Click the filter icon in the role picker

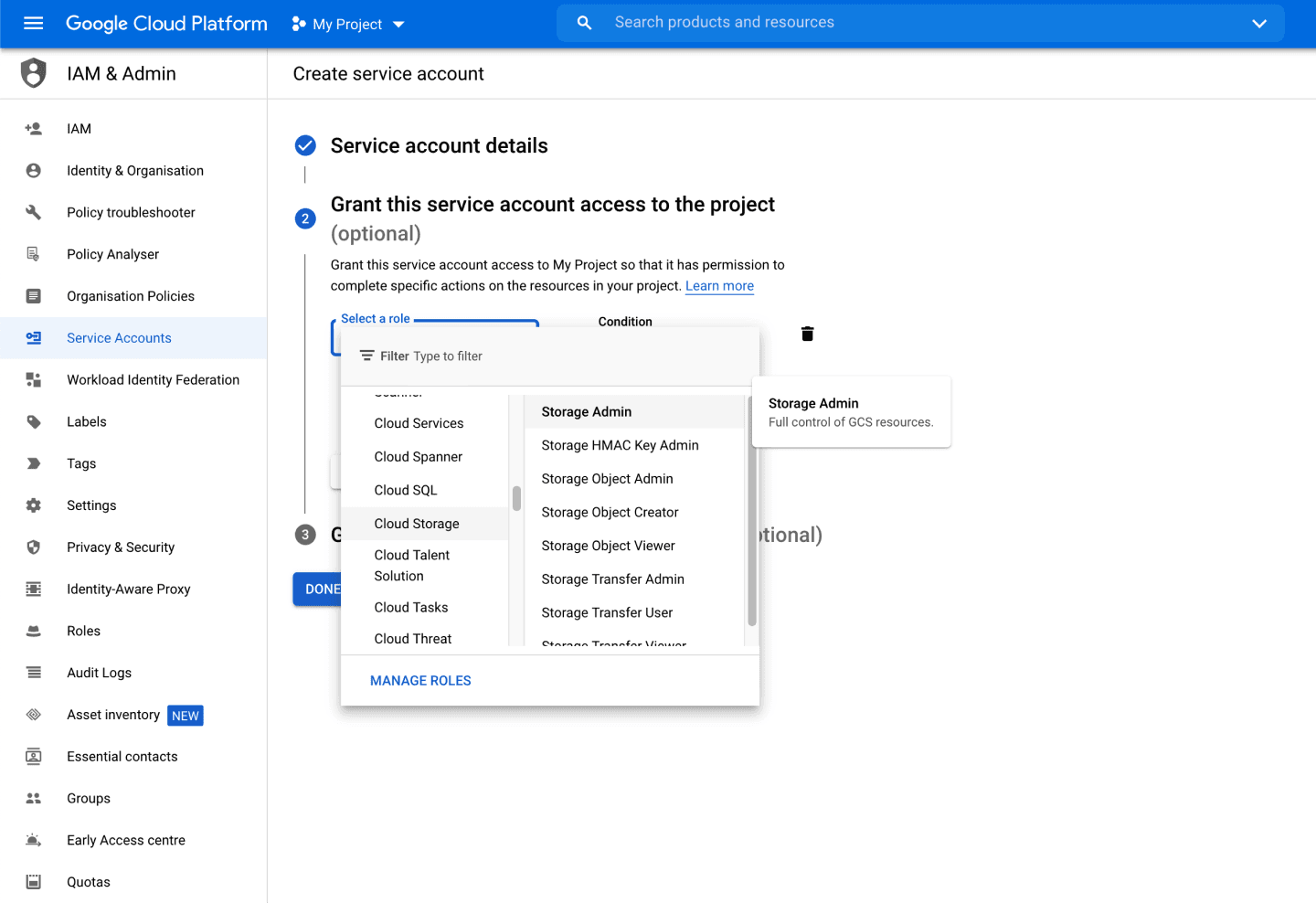coord(368,356)
